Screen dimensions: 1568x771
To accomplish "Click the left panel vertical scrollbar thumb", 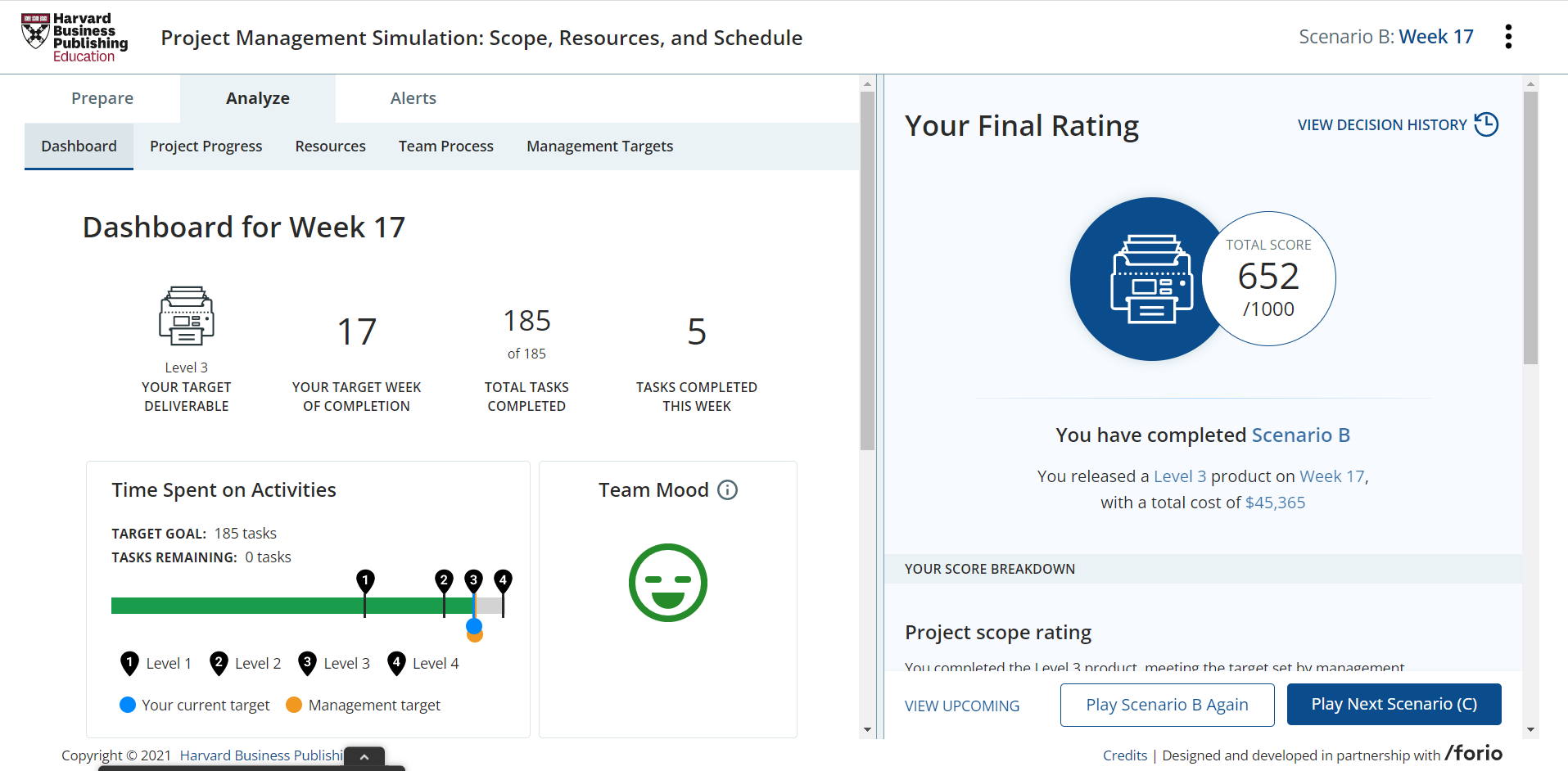I will click(x=867, y=270).
